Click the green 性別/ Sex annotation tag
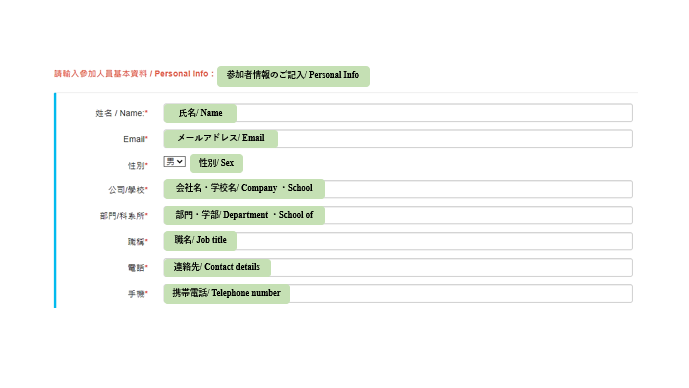Viewport: 689px width, 388px height. tap(216, 163)
